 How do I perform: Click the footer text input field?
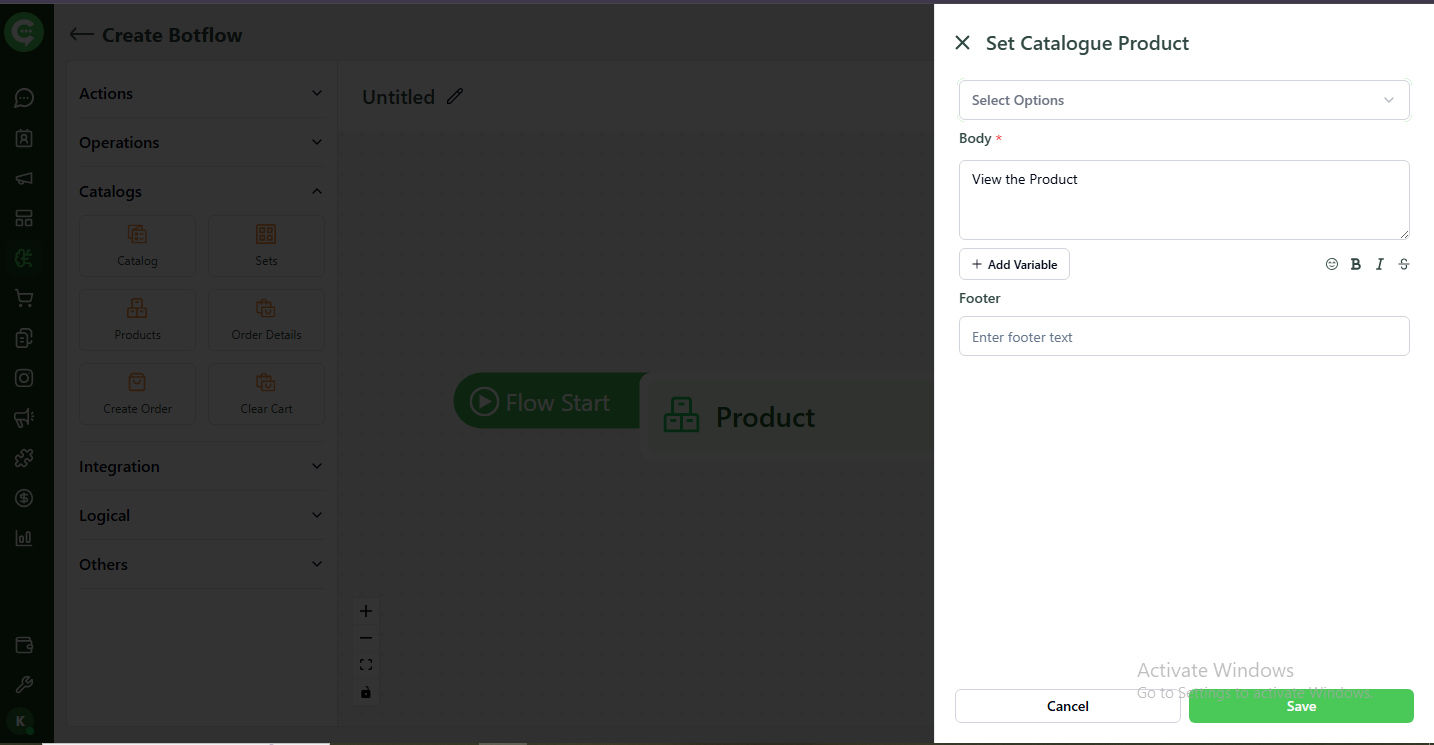1184,336
